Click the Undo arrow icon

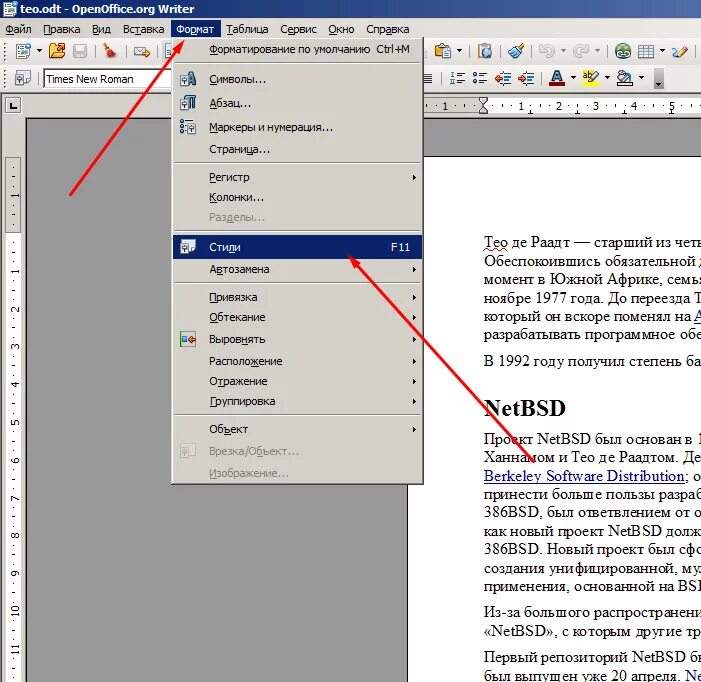546,51
